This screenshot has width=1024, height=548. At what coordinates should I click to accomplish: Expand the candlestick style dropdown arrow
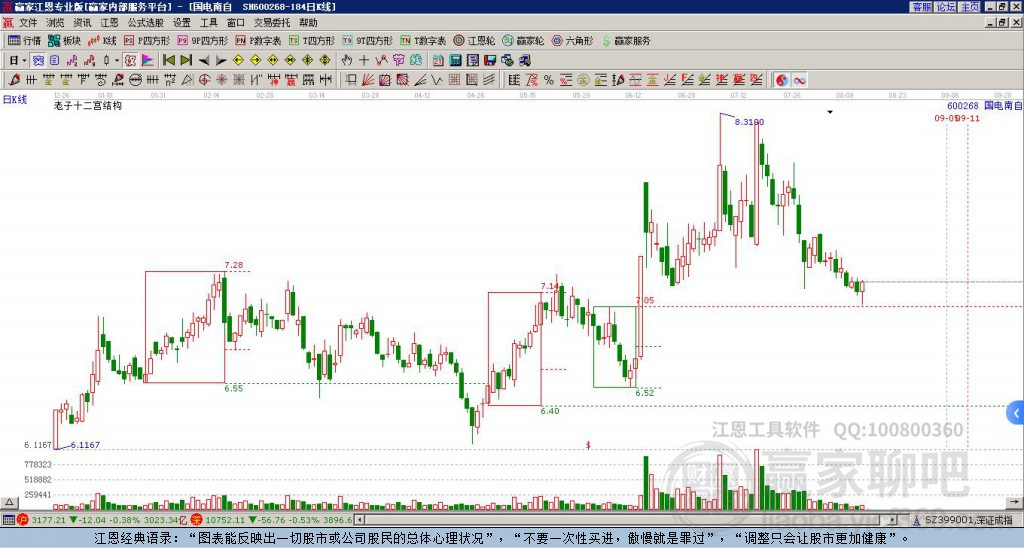pos(117,60)
